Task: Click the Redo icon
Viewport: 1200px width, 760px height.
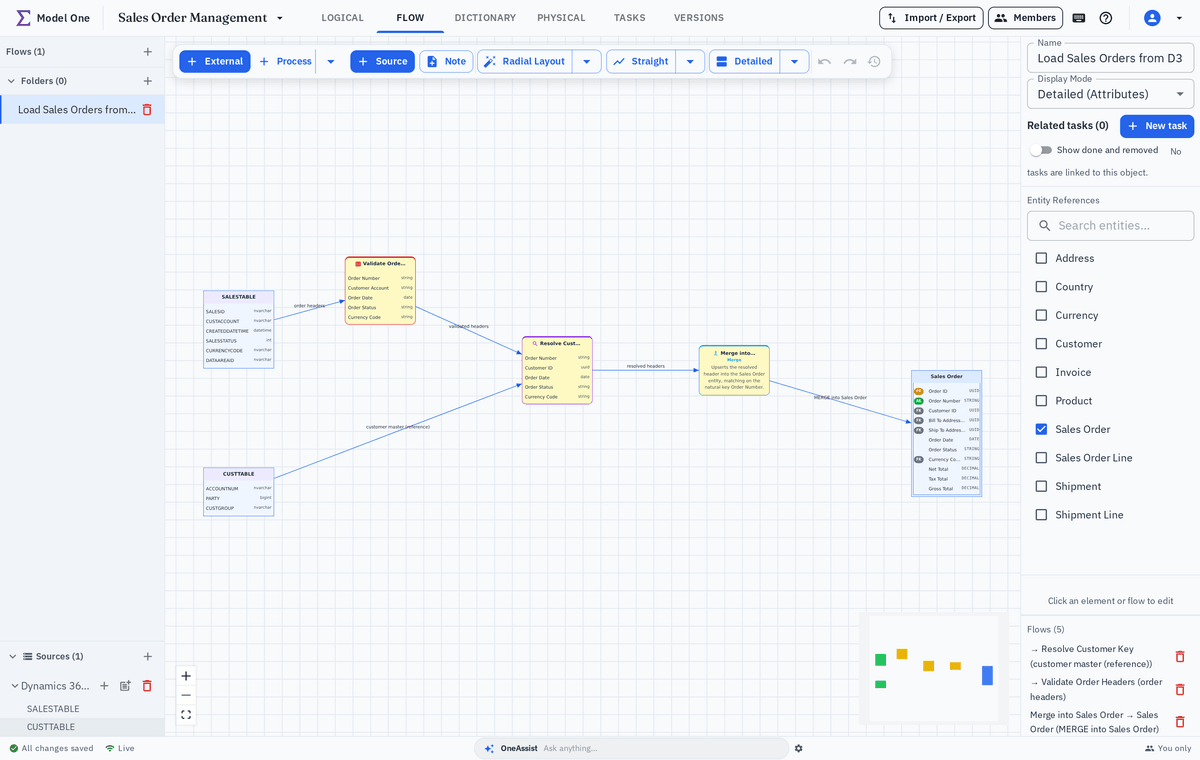Action: [850, 62]
